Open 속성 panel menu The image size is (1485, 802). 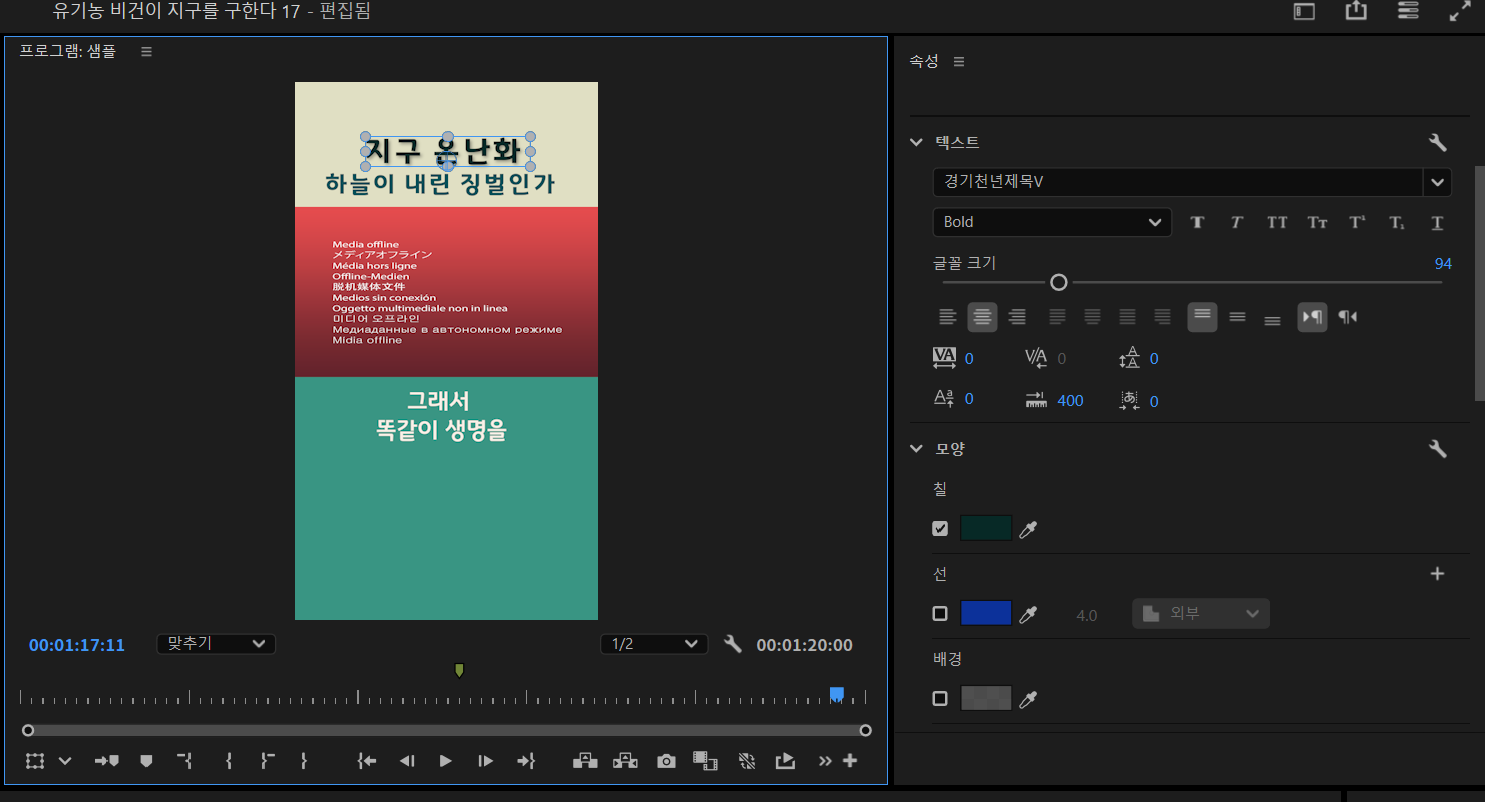point(959,62)
